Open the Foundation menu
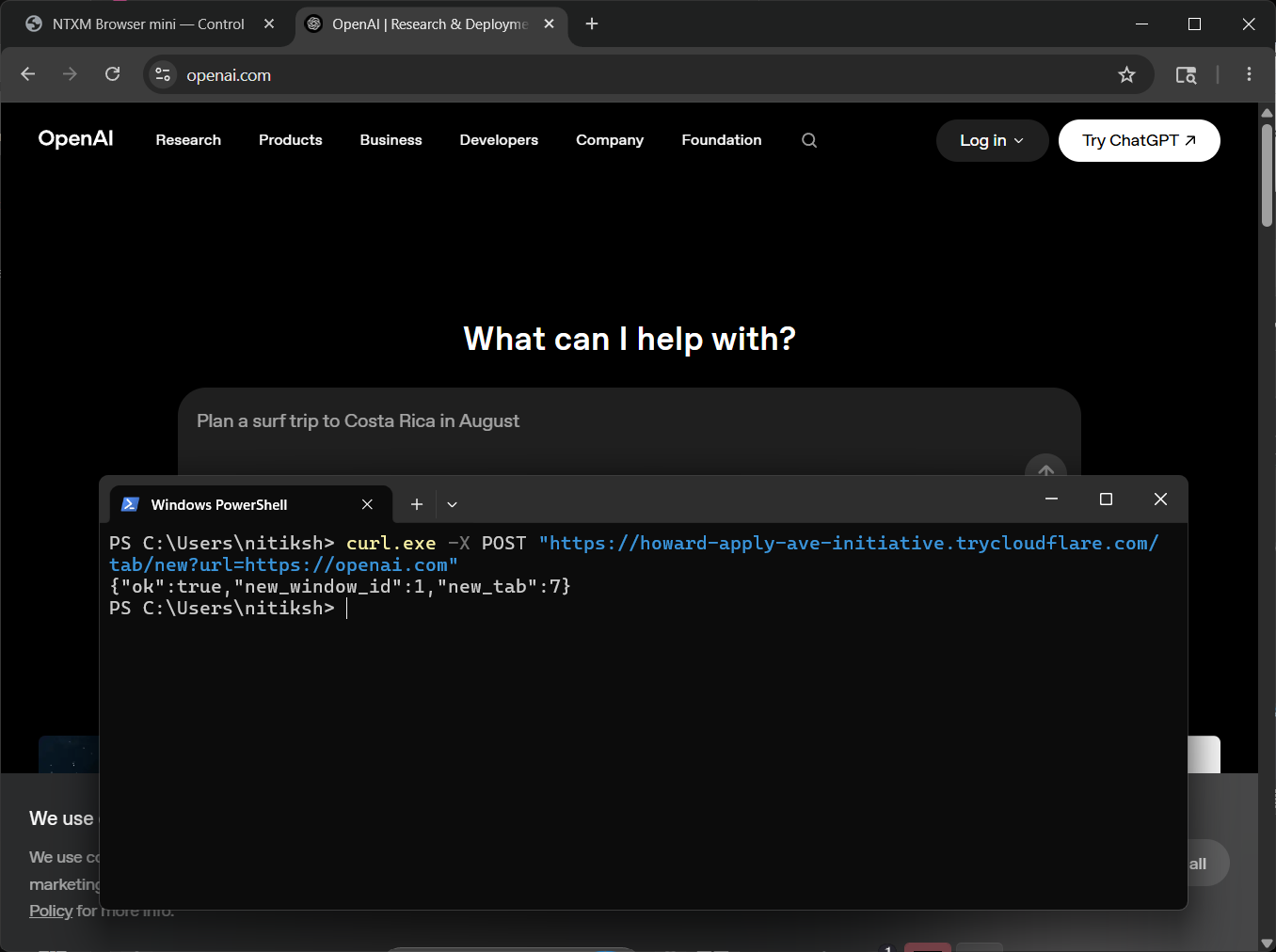 click(722, 140)
